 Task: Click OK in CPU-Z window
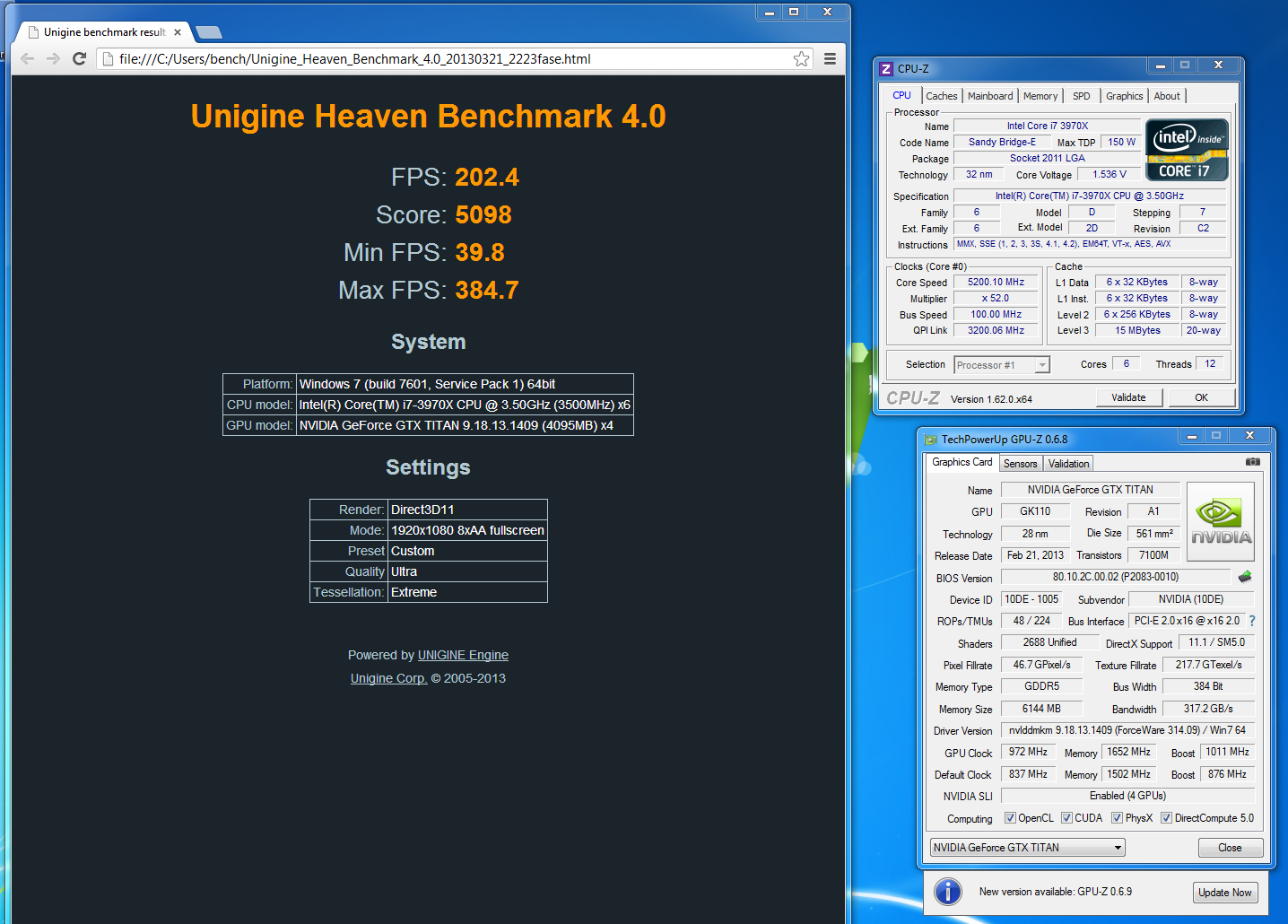click(x=1201, y=397)
